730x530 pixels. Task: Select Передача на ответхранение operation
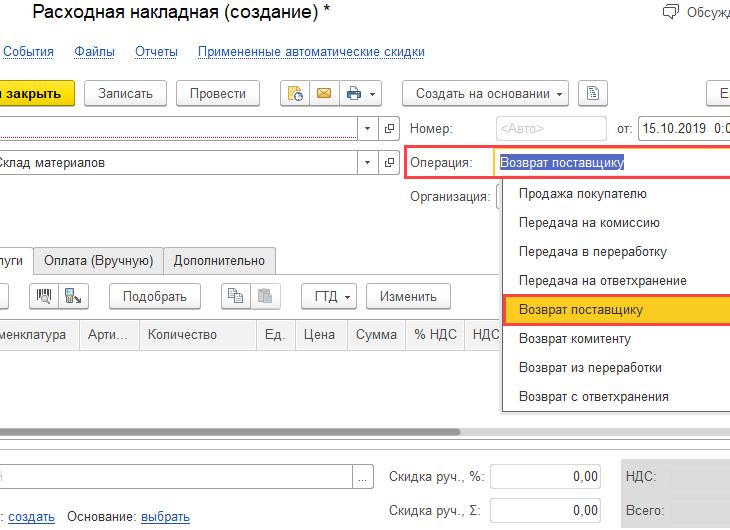point(616,280)
